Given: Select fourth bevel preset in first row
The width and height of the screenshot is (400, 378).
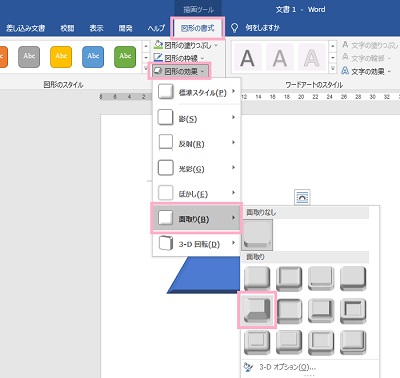Looking at the screenshot, I should click(353, 279).
